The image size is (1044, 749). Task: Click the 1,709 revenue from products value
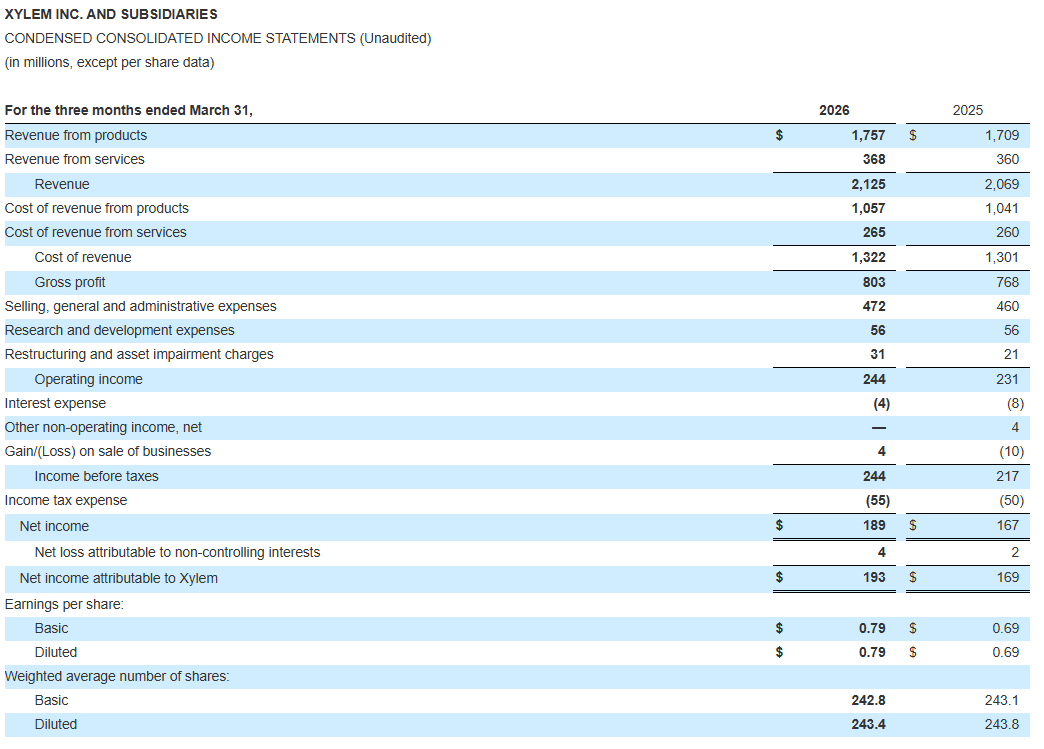coord(1002,135)
